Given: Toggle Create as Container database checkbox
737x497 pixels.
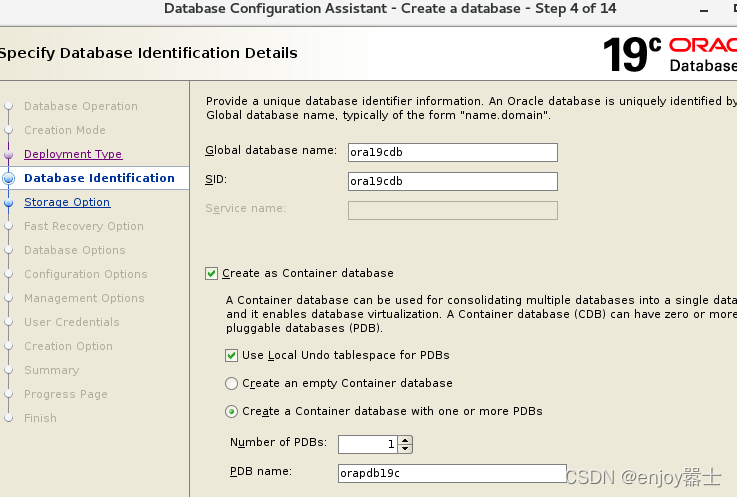Looking at the screenshot, I should [212, 273].
